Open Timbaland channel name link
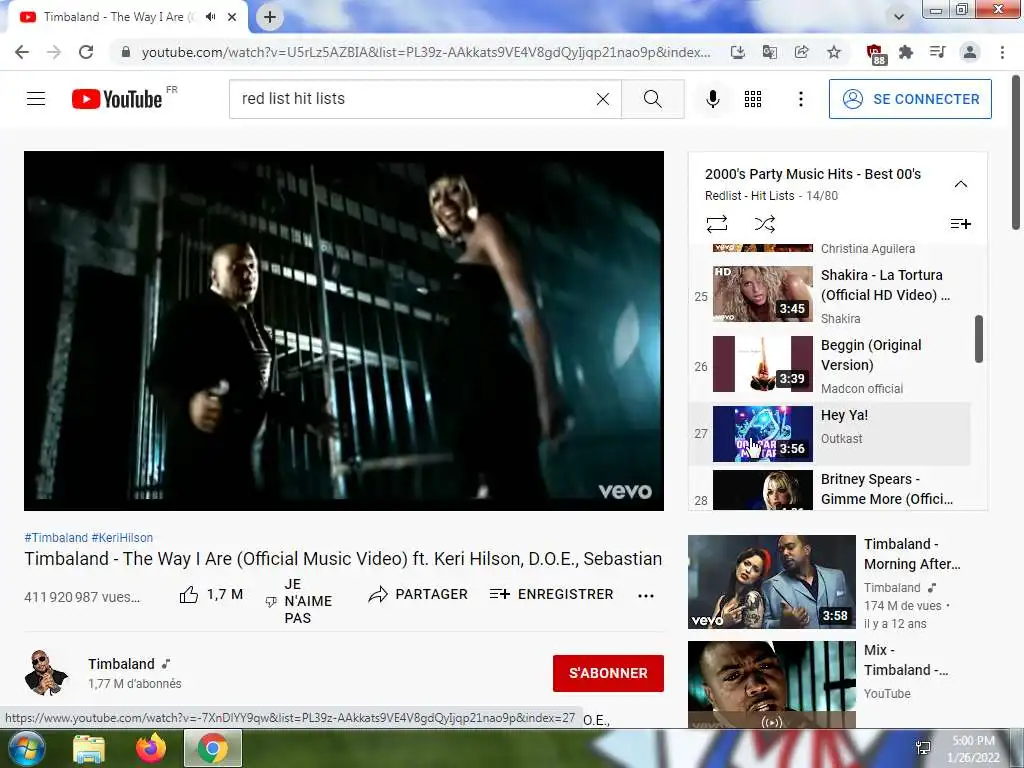 pyautogui.click(x=121, y=664)
